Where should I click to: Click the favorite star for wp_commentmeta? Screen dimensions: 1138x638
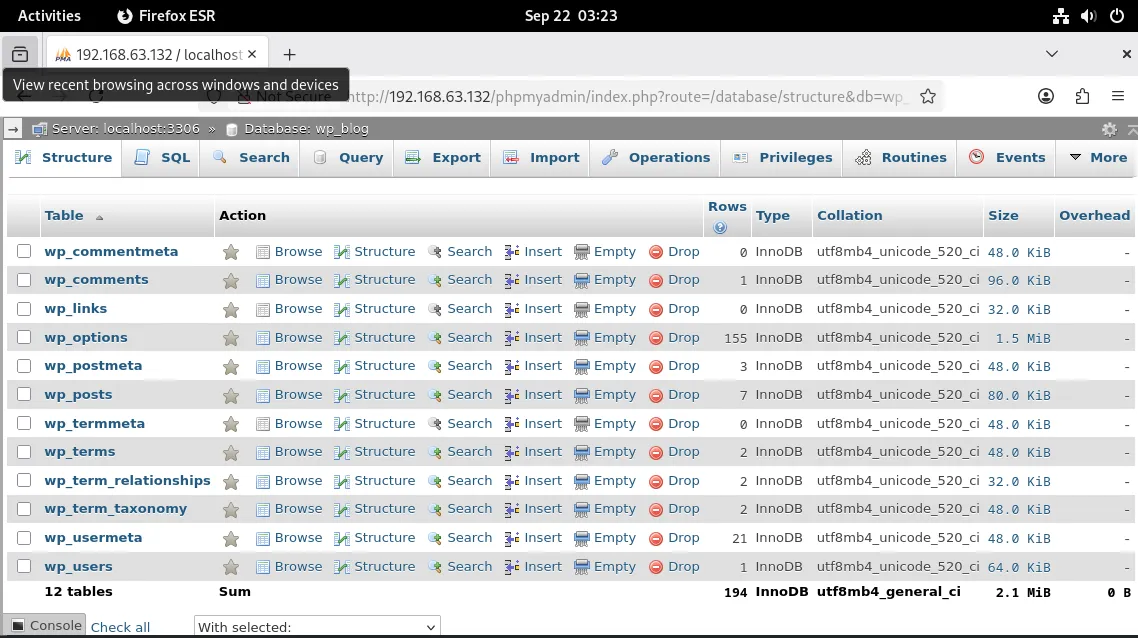pyautogui.click(x=231, y=252)
